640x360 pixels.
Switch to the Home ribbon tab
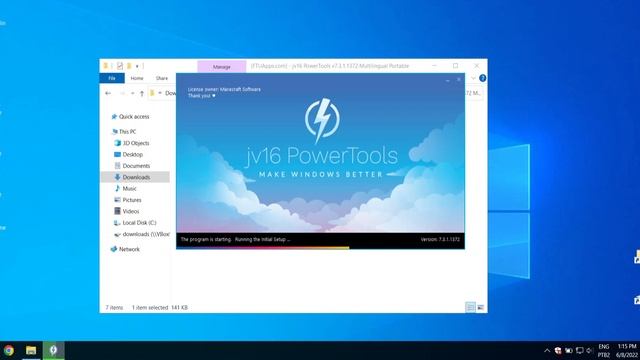coord(137,78)
